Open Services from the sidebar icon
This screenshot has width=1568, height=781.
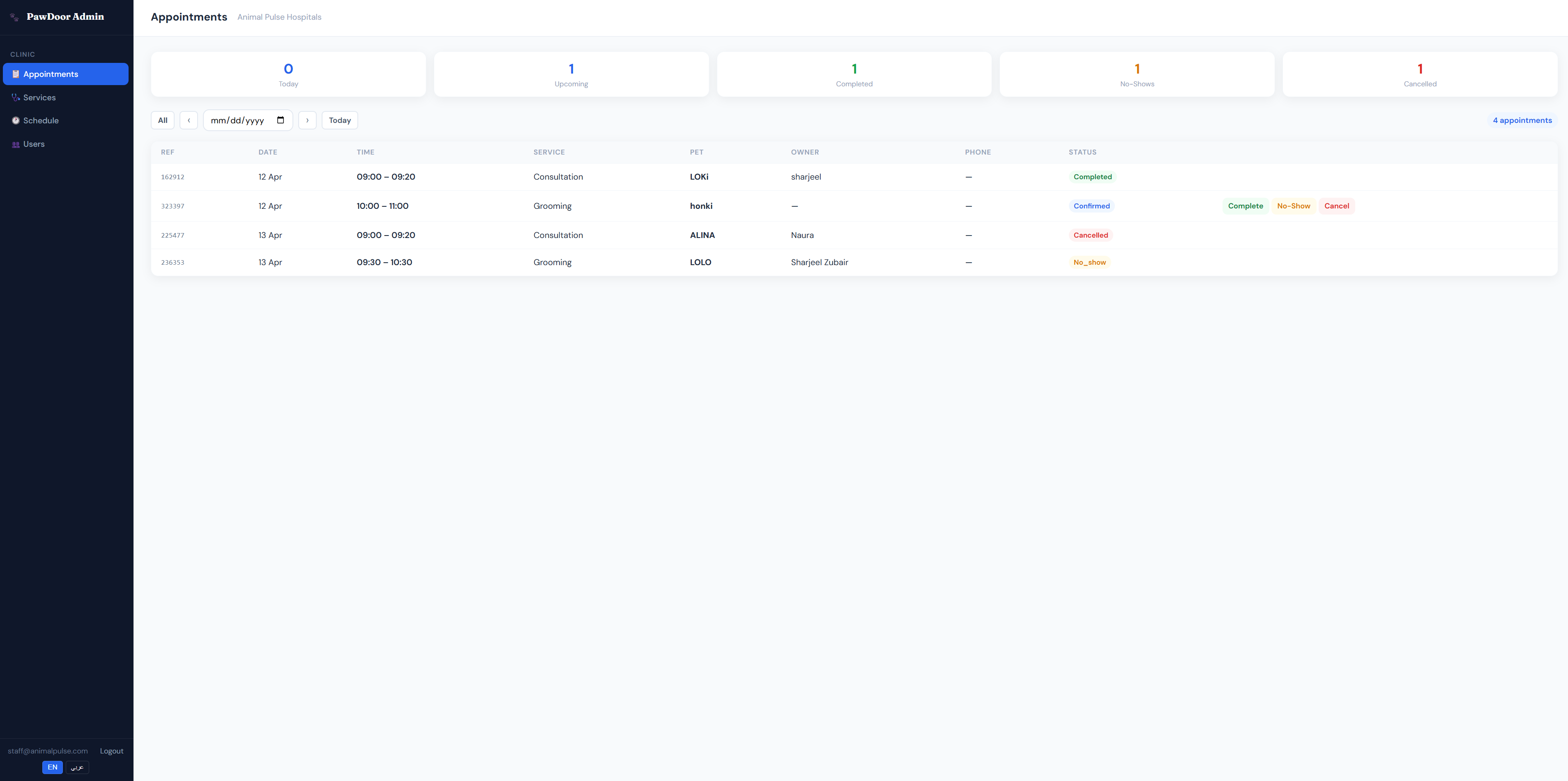click(x=15, y=97)
